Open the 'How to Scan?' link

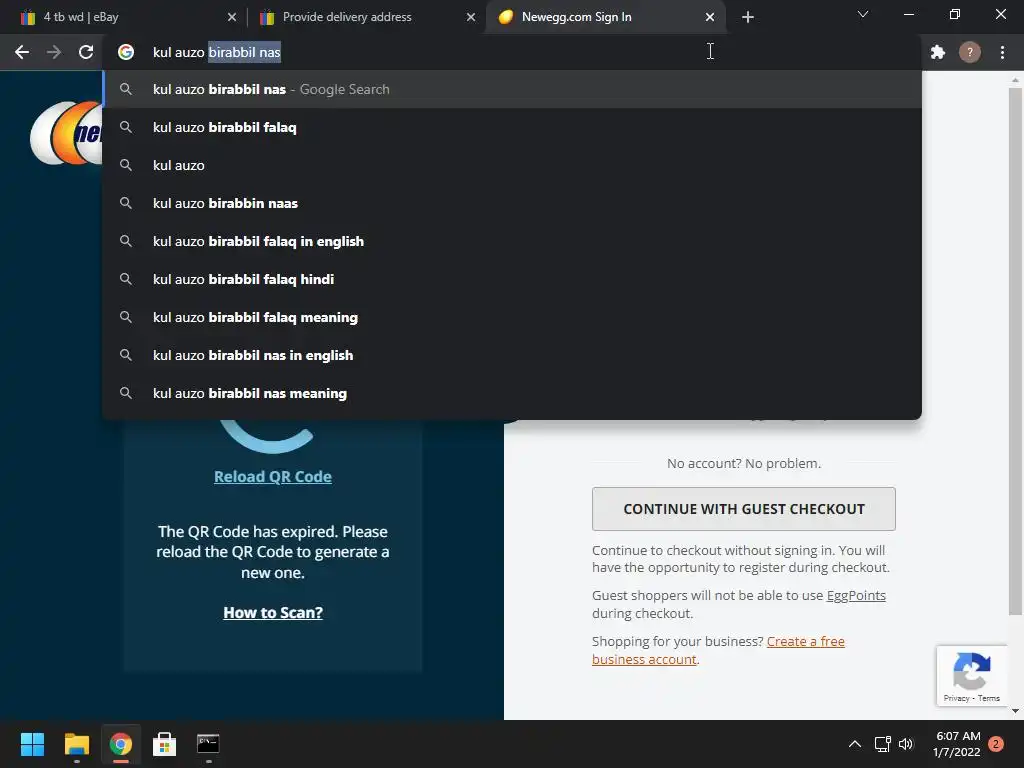273,613
